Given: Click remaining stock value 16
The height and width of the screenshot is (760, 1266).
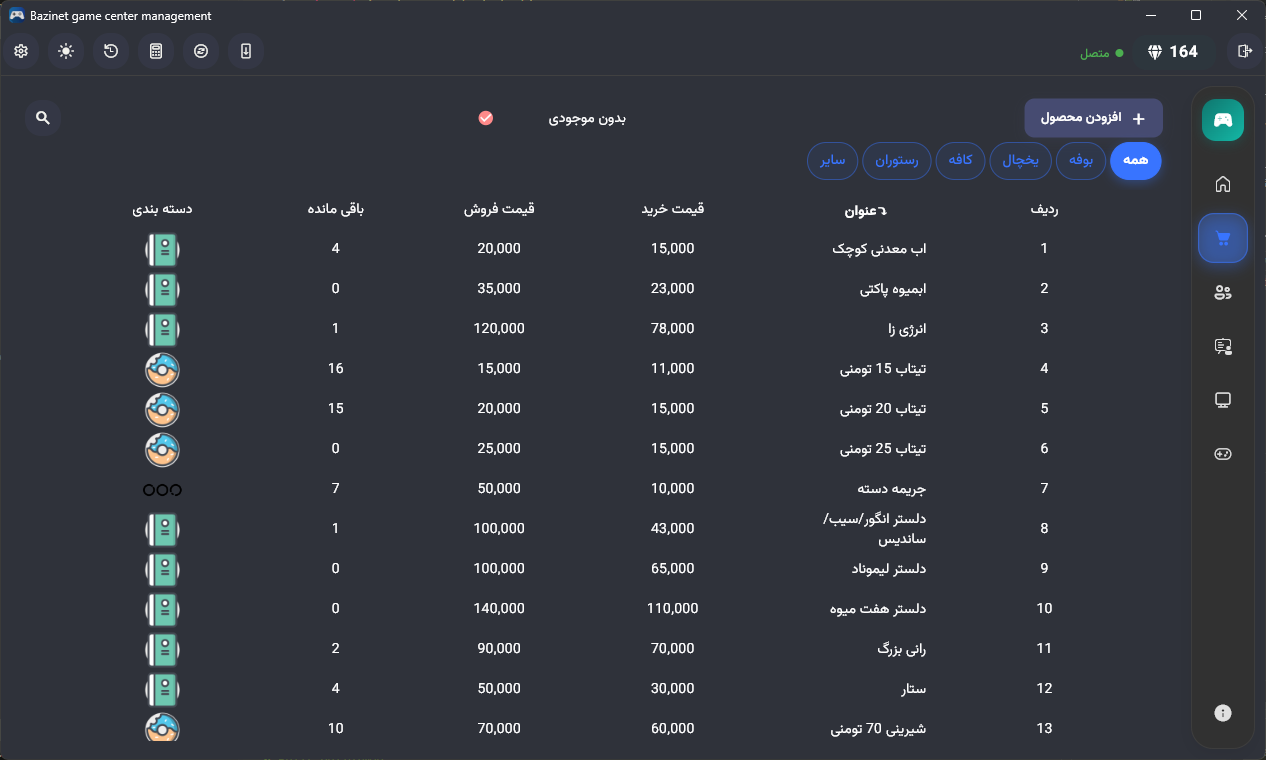Looking at the screenshot, I should (336, 369).
